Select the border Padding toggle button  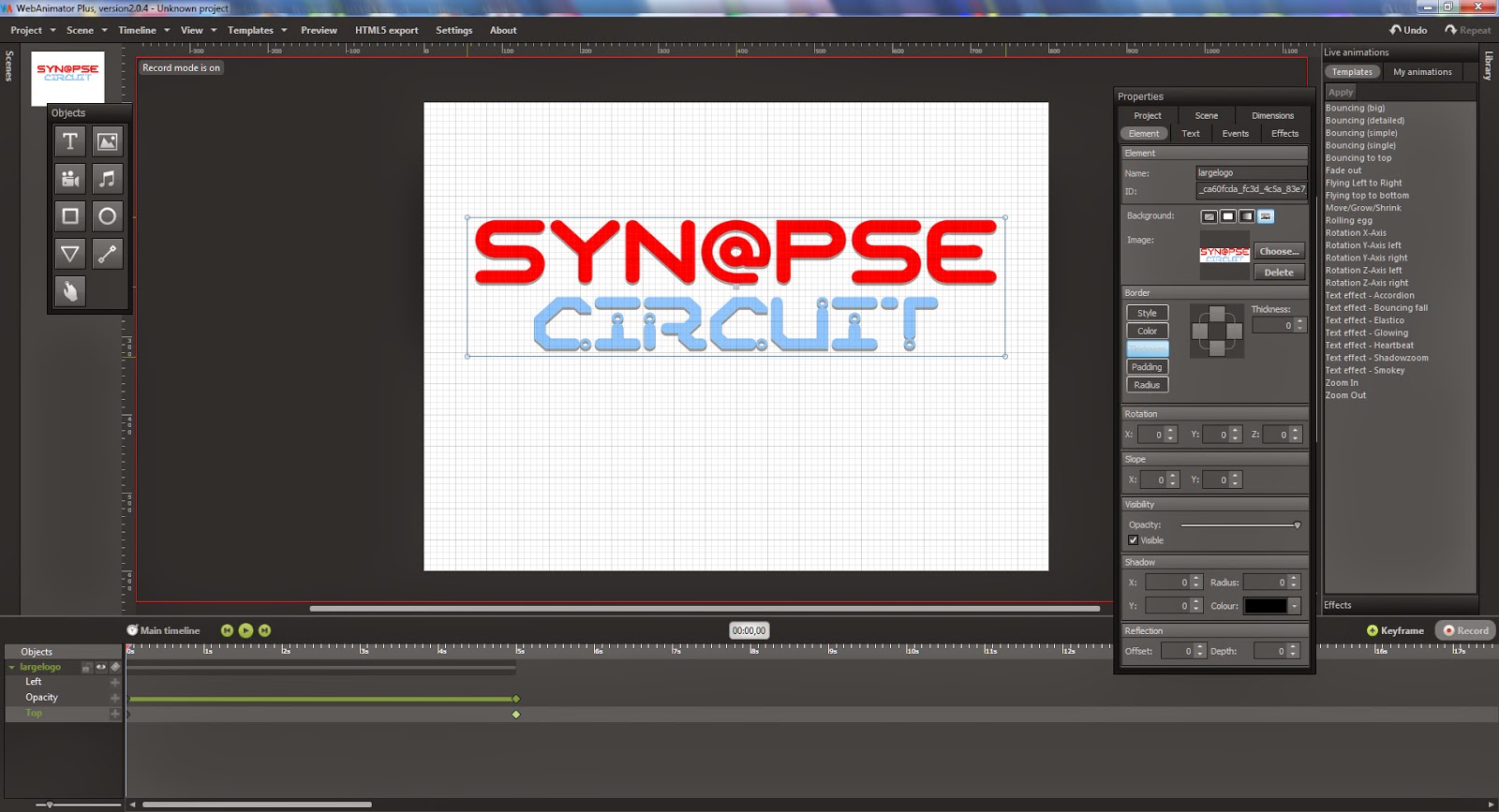1147,367
